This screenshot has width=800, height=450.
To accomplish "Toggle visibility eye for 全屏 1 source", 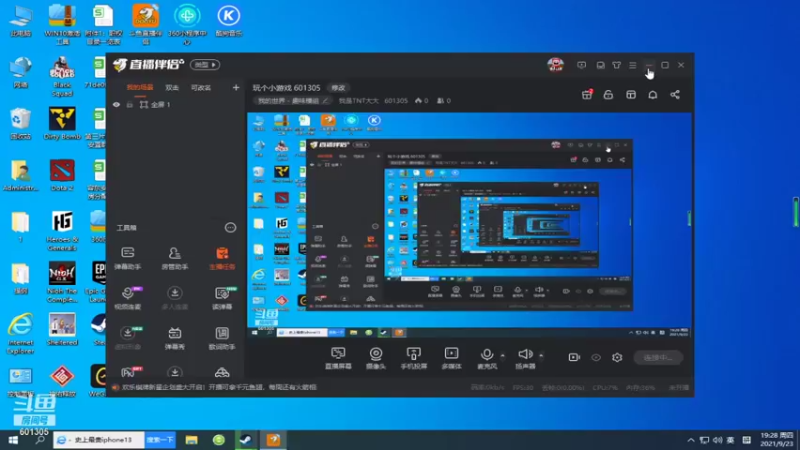I will [x=116, y=105].
